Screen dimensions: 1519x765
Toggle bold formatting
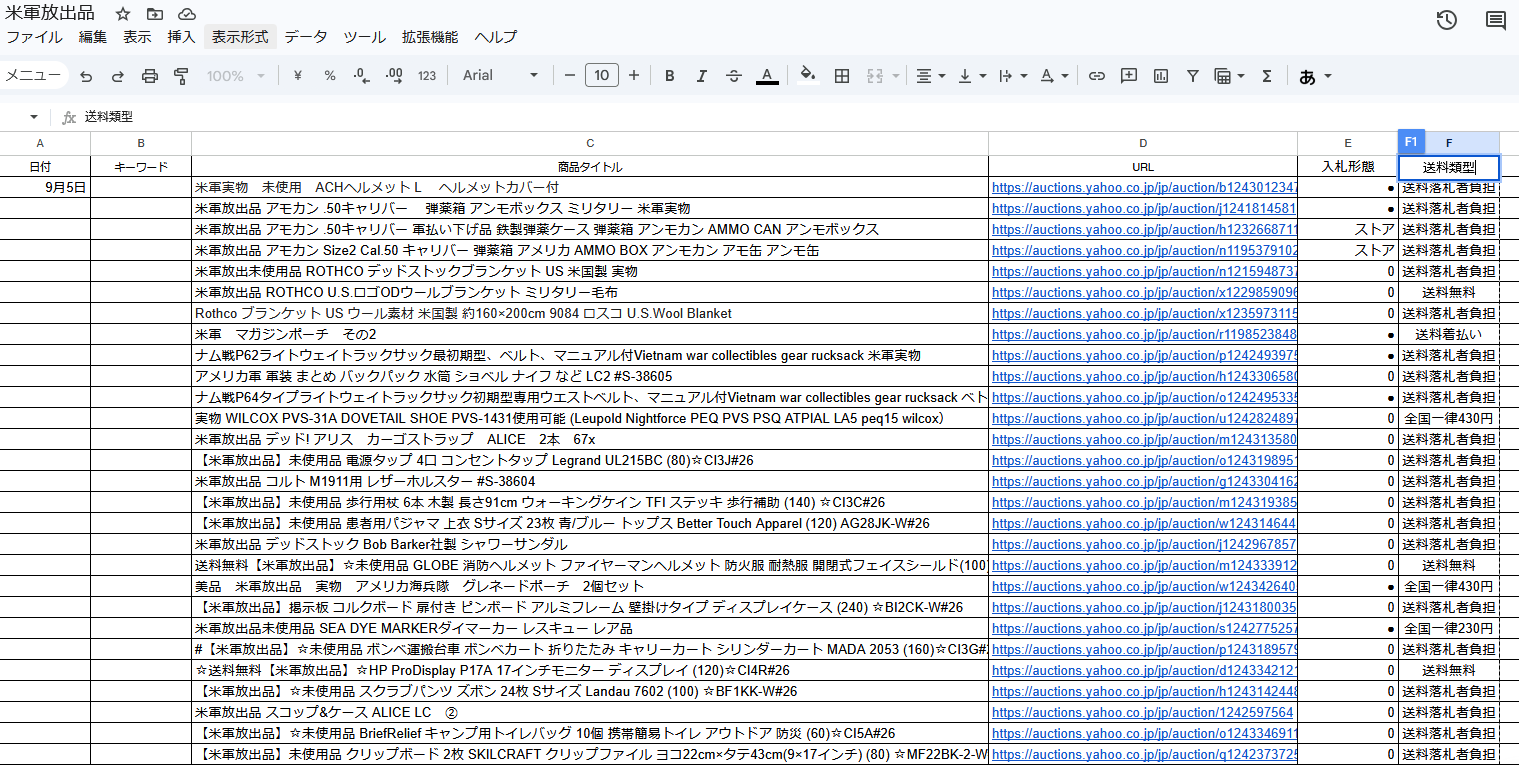pyautogui.click(x=670, y=76)
